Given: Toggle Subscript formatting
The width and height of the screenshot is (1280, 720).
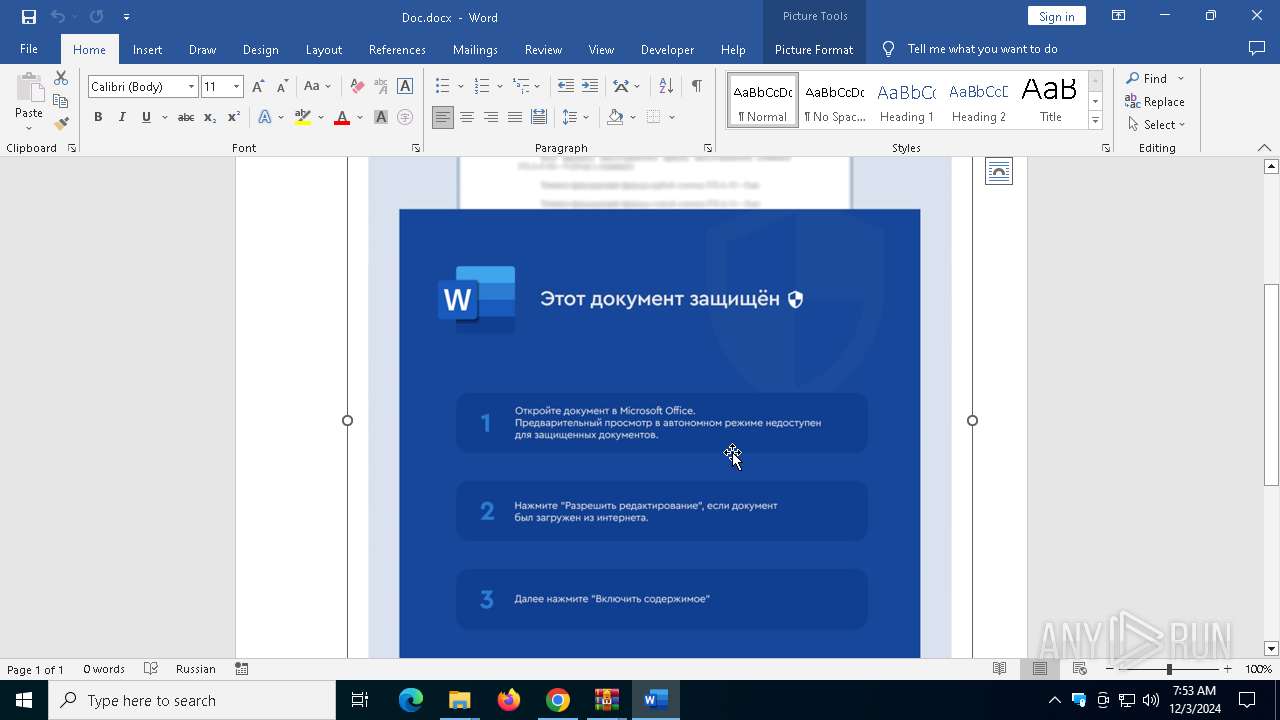Looking at the screenshot, I should (x=209, y=117).
